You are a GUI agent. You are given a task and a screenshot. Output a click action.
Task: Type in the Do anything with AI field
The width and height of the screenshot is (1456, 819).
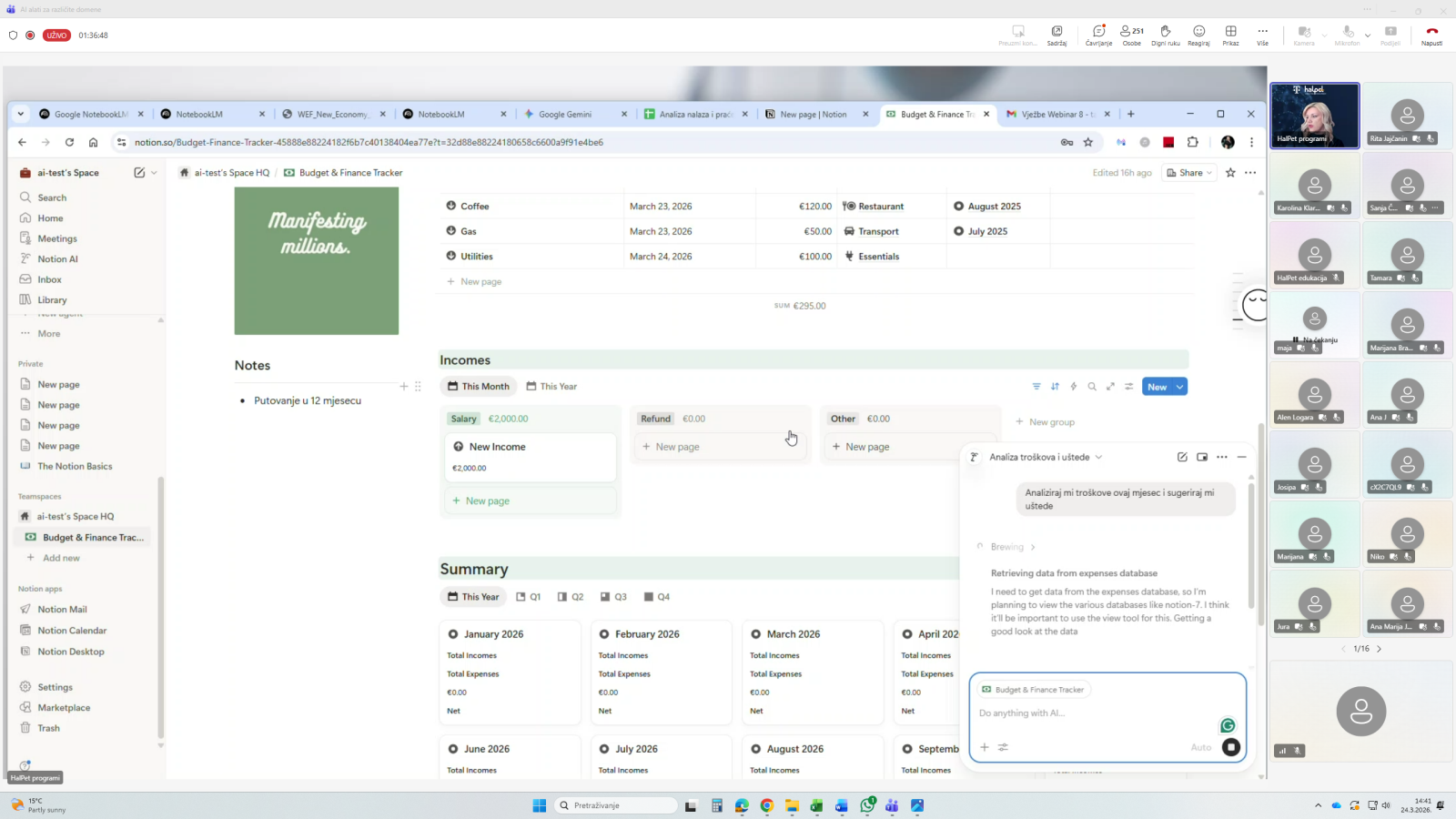coord(1092,713)
